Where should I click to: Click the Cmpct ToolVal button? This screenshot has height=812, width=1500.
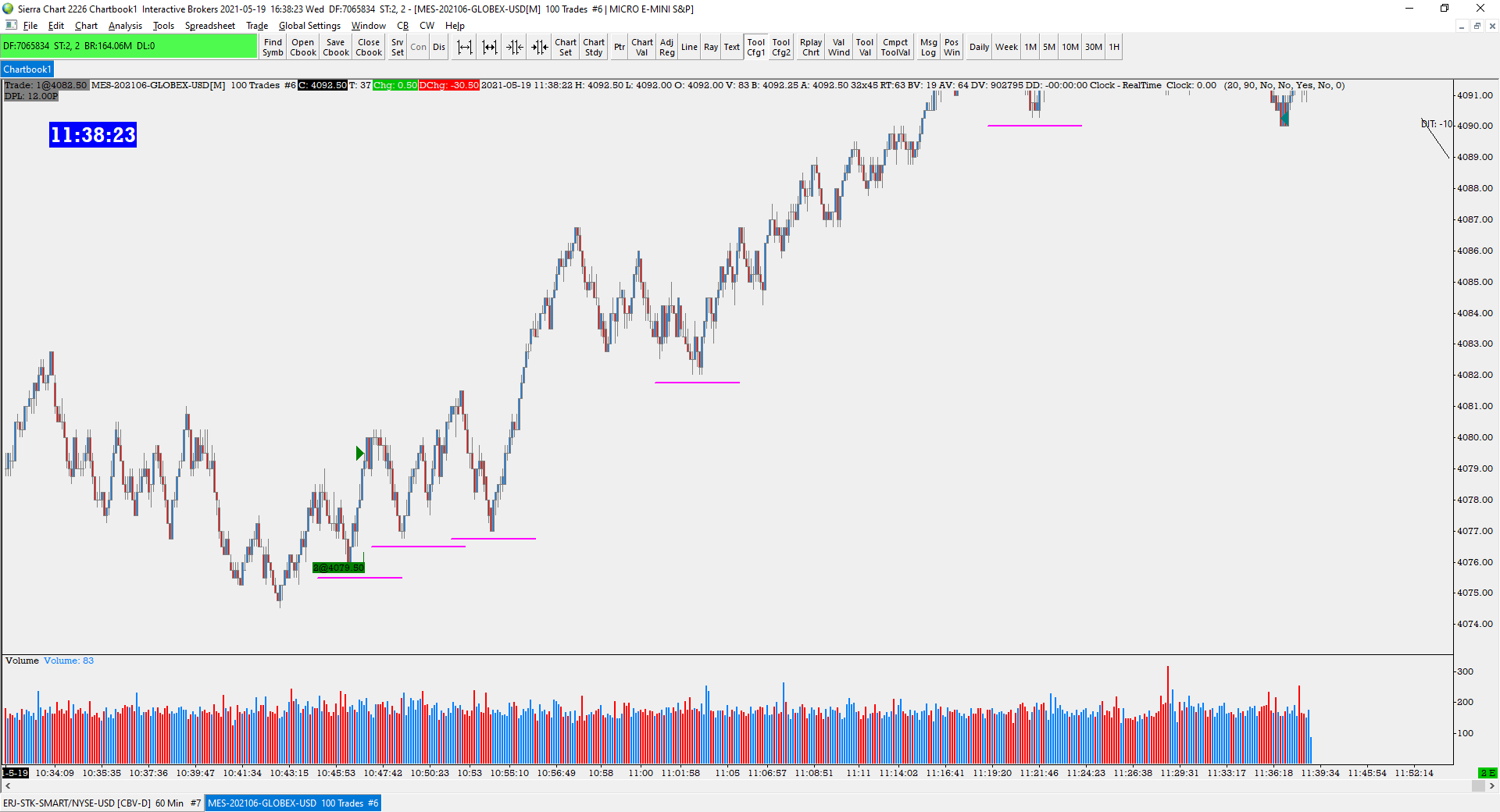(x=895, y=47)
